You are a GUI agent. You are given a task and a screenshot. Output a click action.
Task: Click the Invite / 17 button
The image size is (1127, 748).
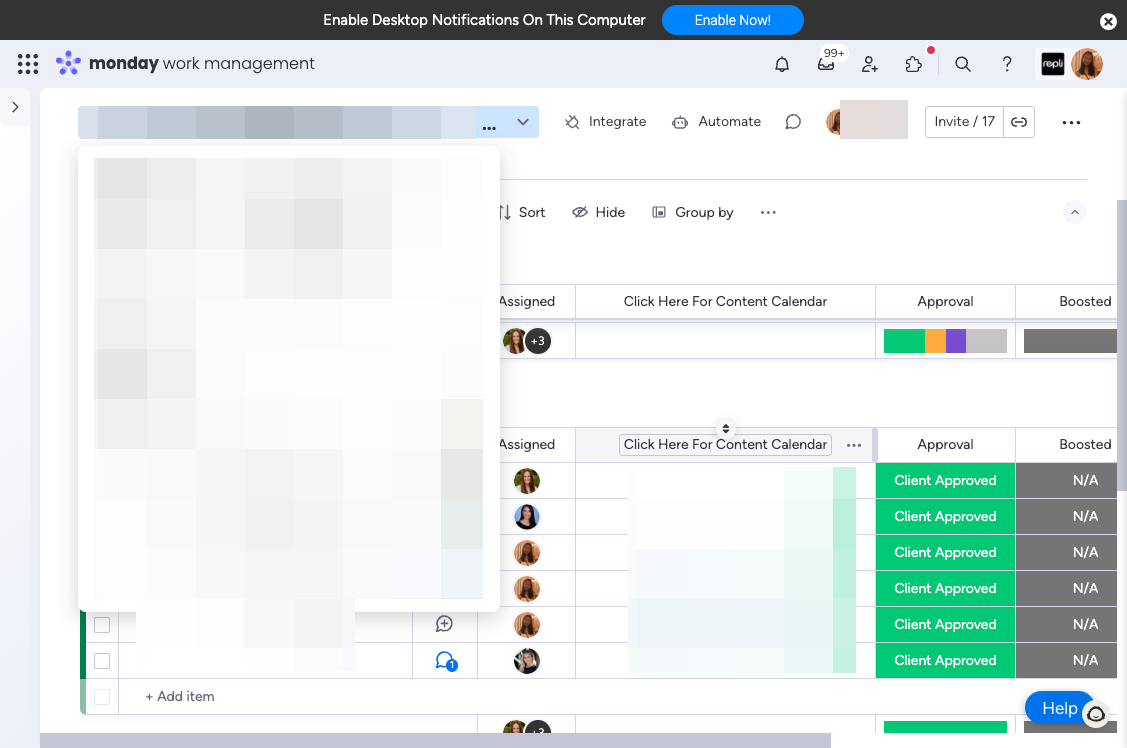coord(964,121)
